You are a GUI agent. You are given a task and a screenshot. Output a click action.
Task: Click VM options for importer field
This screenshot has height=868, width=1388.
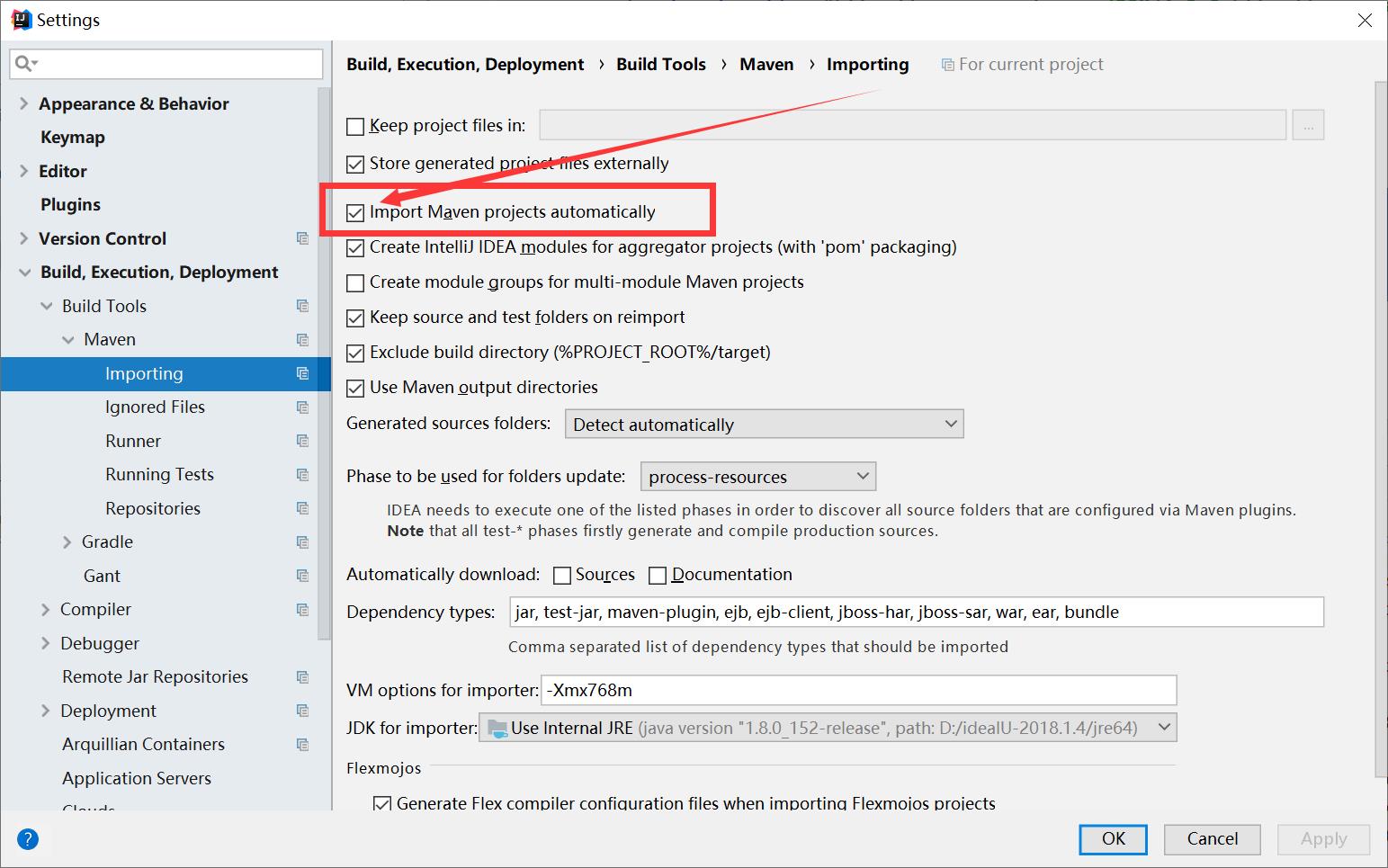[x=858, y=690]
